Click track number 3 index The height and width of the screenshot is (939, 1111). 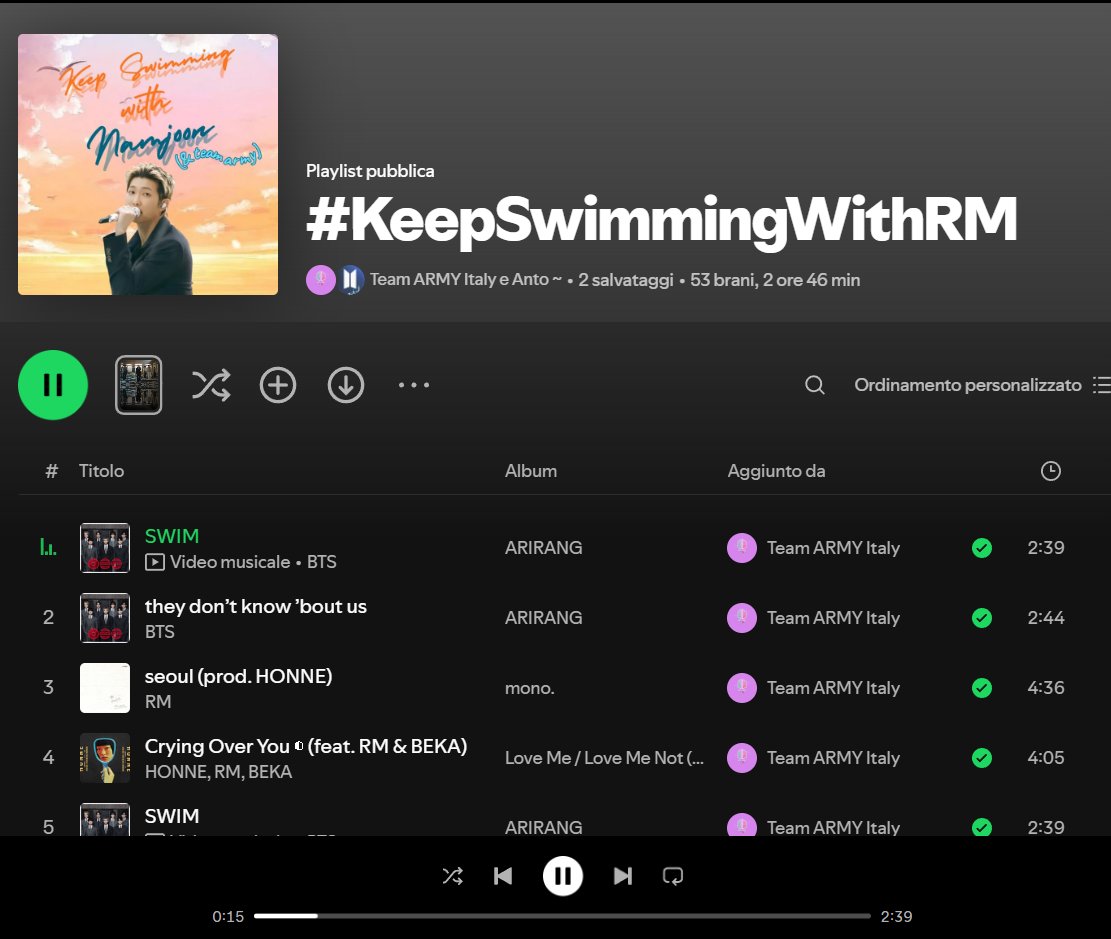pos(48,687)
